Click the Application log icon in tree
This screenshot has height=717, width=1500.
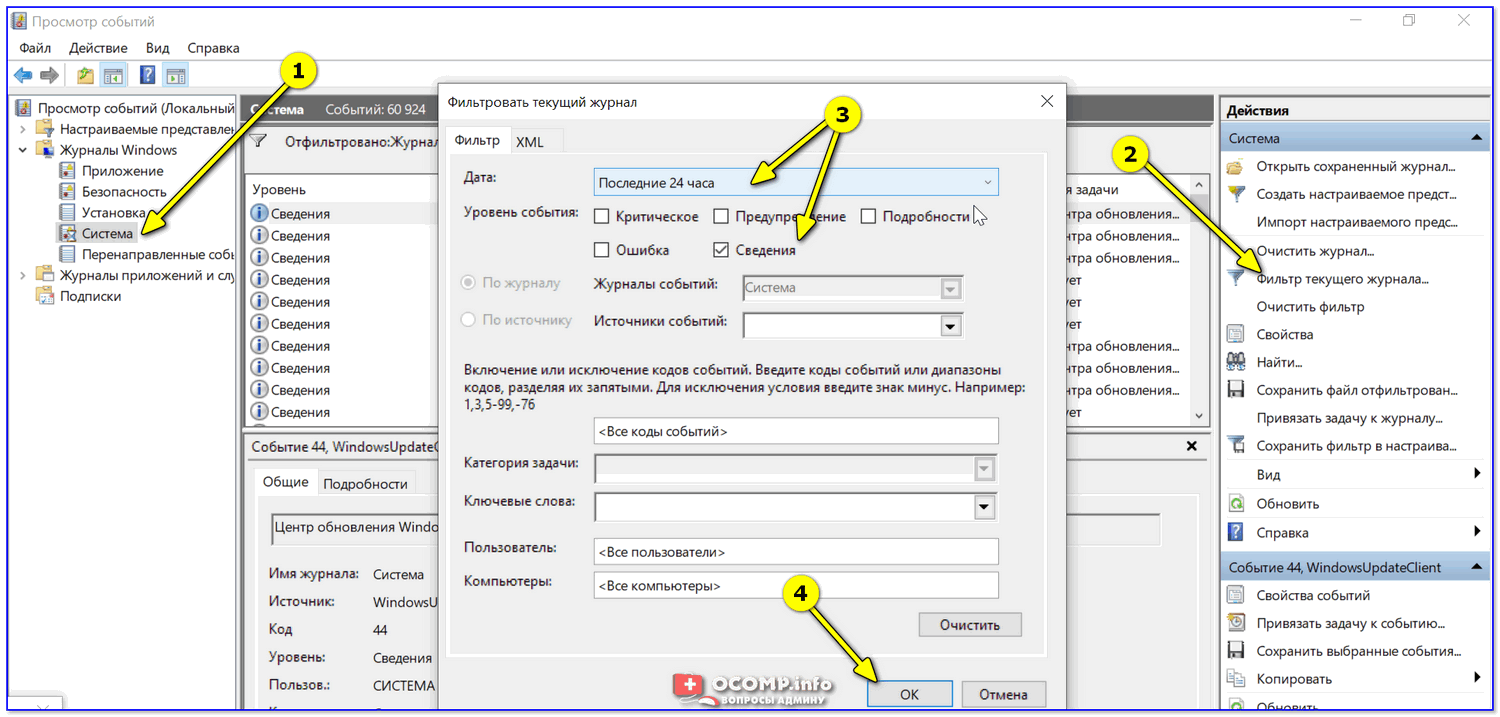(x=67, y=171)
